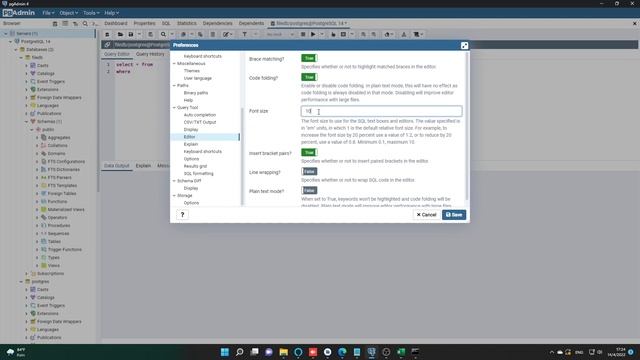Open the execute options dropdown arrow

pyautogui.click(x=322, y=34)
